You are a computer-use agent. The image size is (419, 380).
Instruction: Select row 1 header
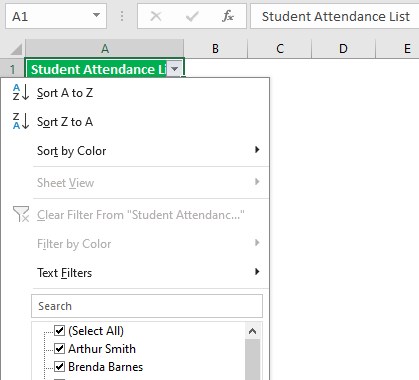(13, 69)
